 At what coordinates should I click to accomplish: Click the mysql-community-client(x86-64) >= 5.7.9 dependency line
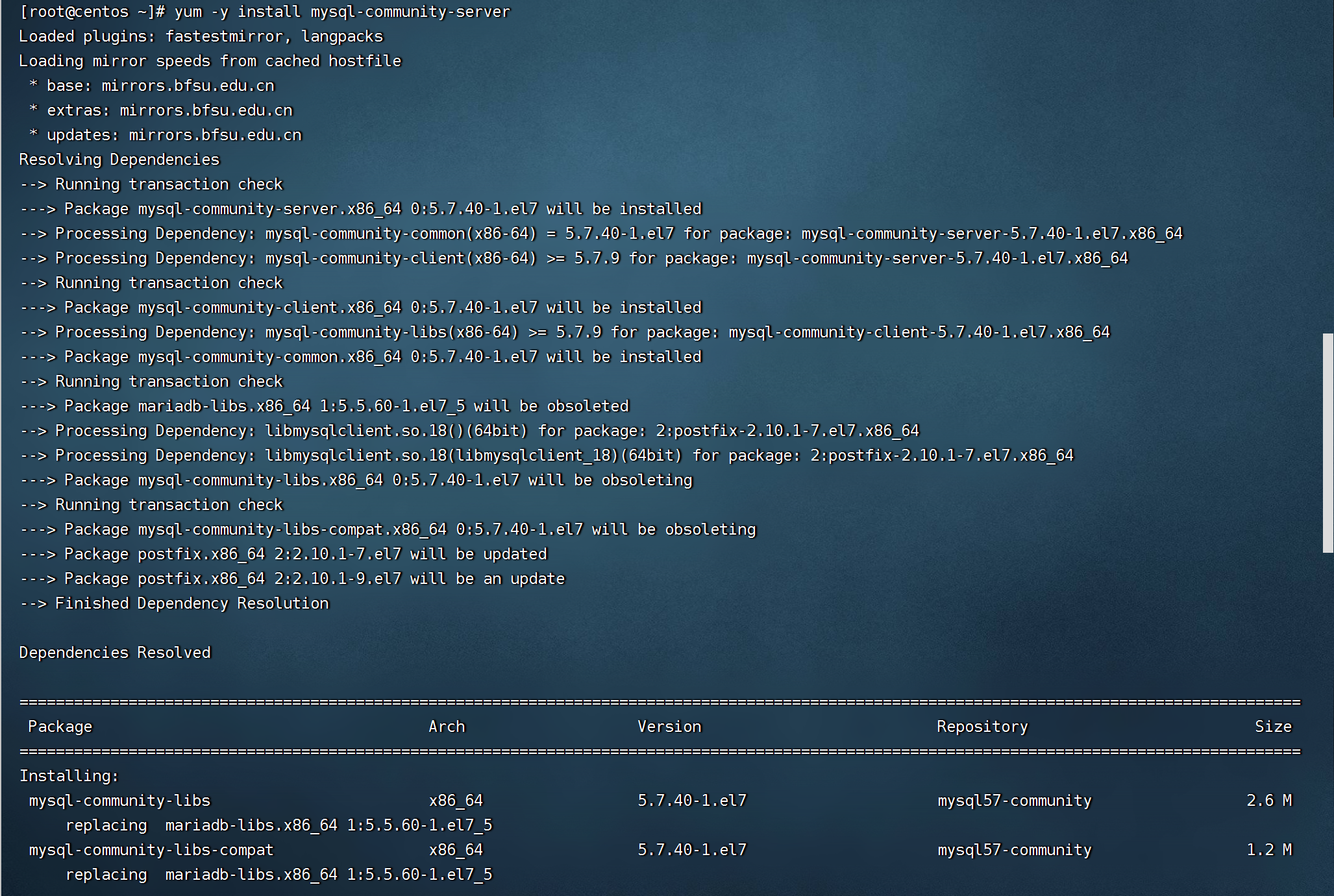[574, 258]
